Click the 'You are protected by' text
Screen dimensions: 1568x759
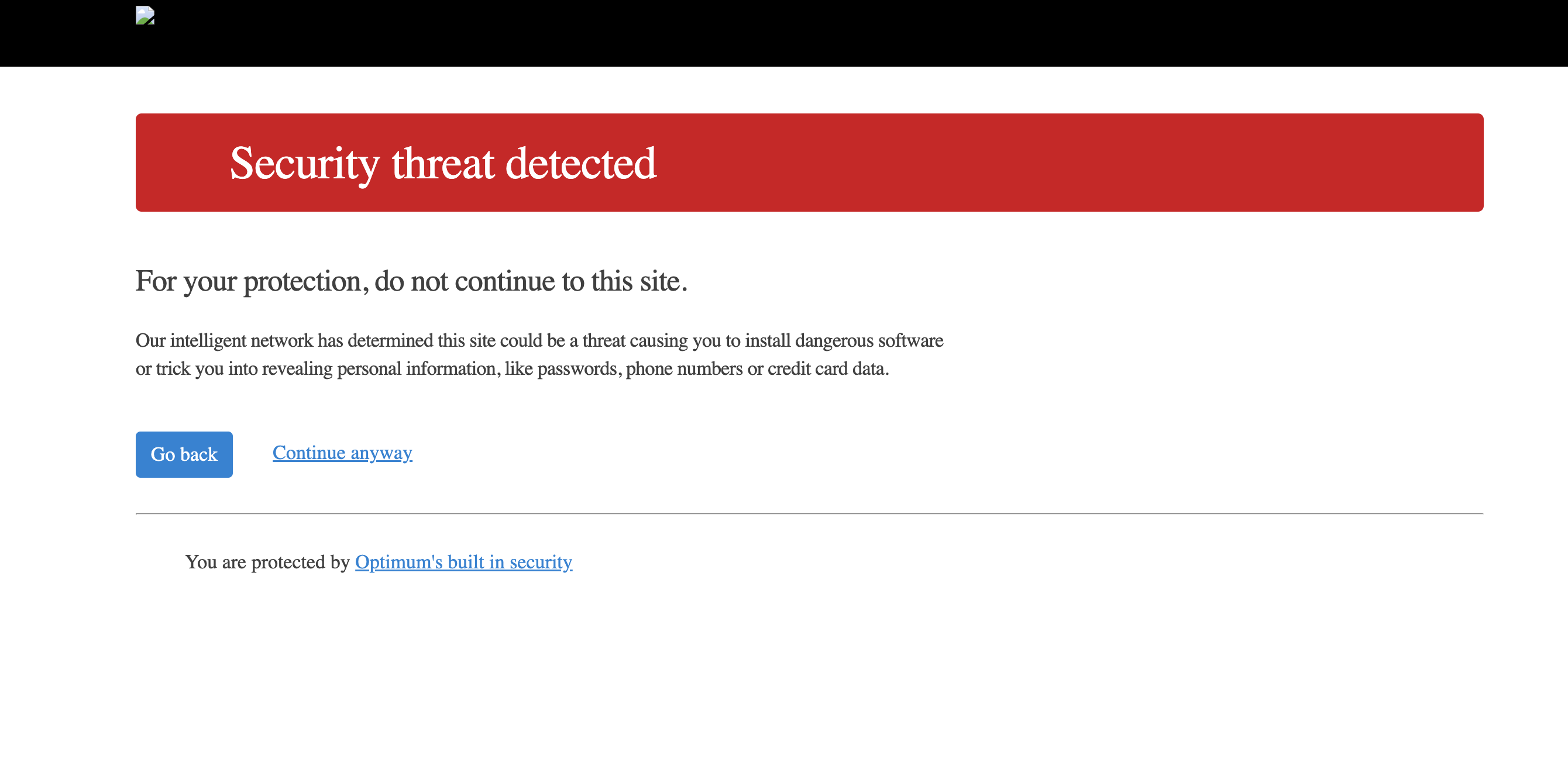coord(267,563)
